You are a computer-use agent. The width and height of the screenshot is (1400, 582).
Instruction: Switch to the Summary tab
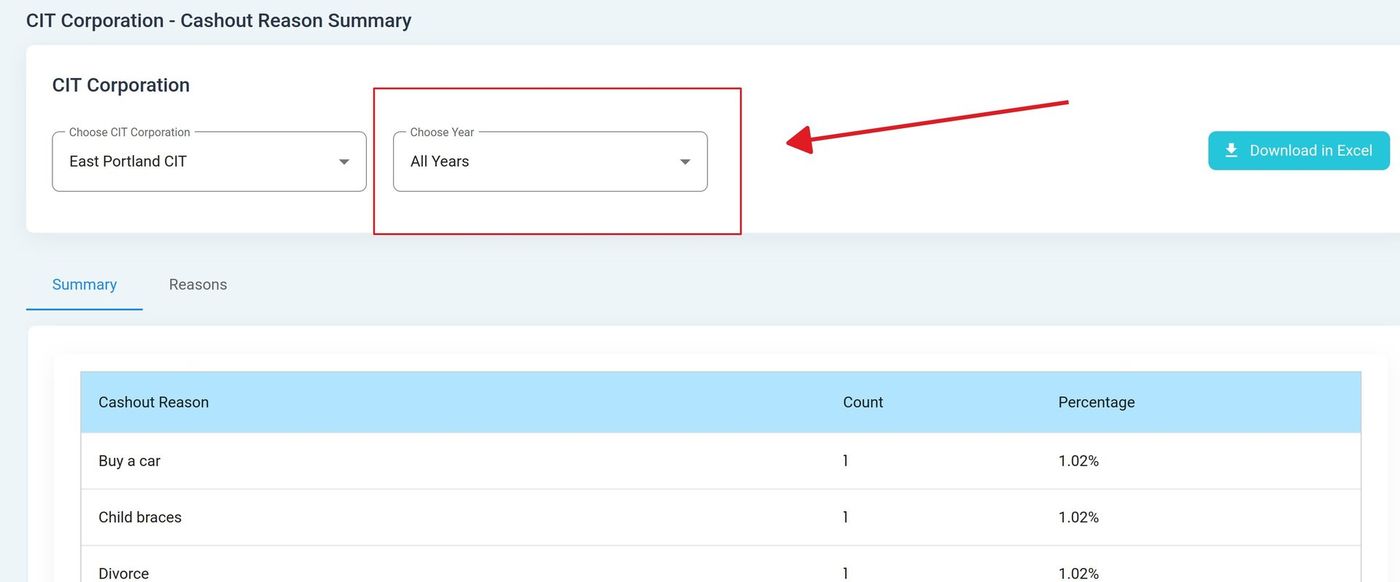84,285
